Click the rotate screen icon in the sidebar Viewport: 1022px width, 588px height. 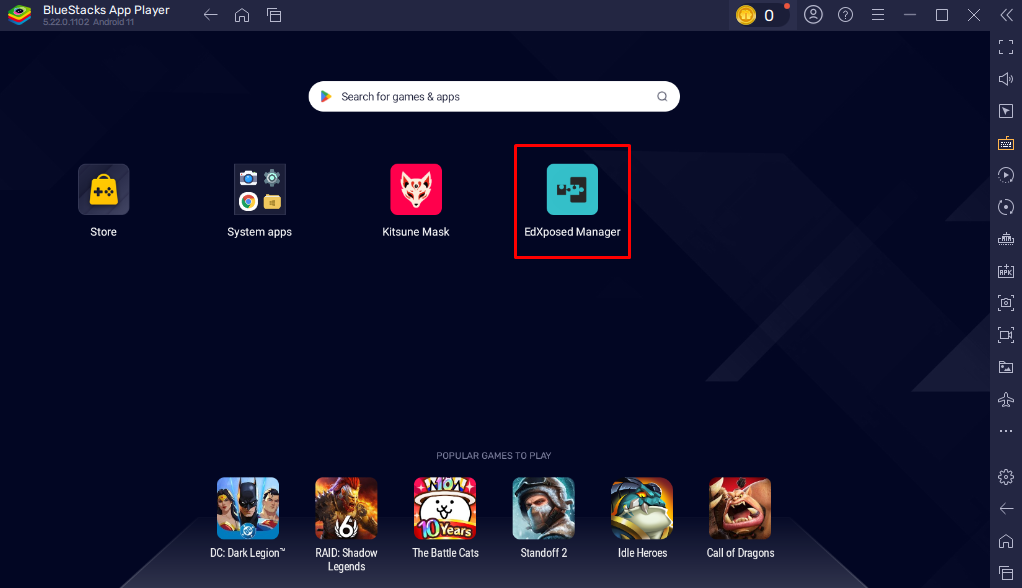click(1006, 207)
